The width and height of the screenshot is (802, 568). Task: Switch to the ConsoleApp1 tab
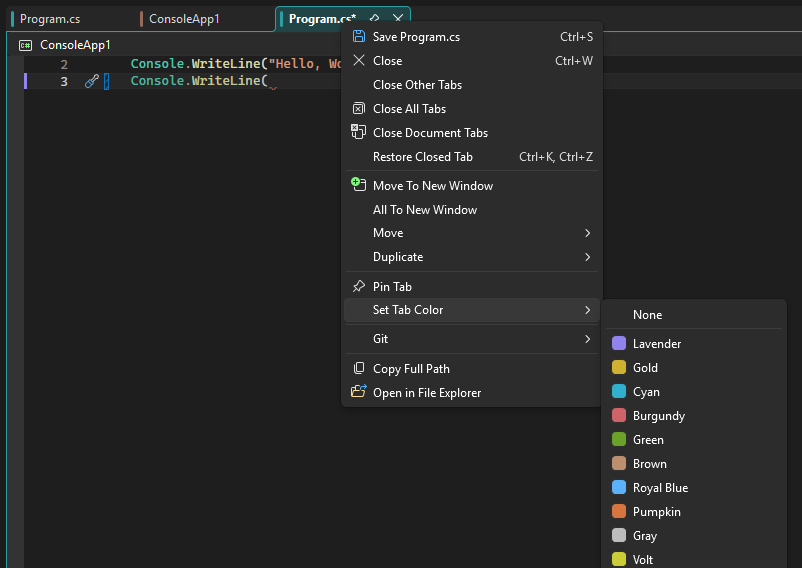(184, 19)
